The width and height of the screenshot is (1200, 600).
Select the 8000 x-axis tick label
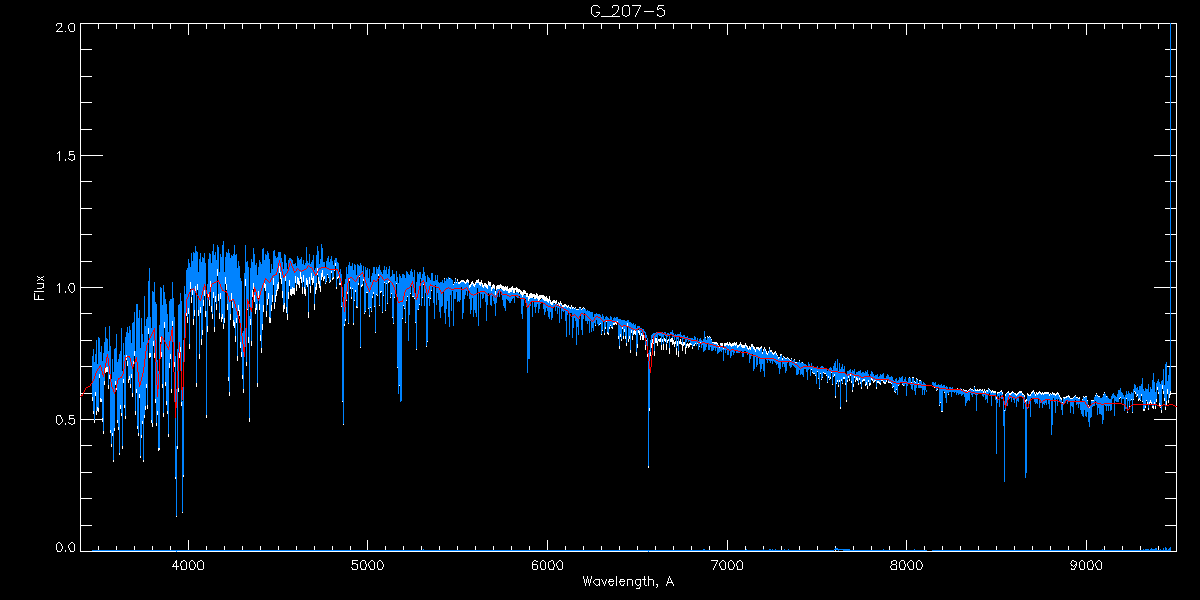point(906,565)
